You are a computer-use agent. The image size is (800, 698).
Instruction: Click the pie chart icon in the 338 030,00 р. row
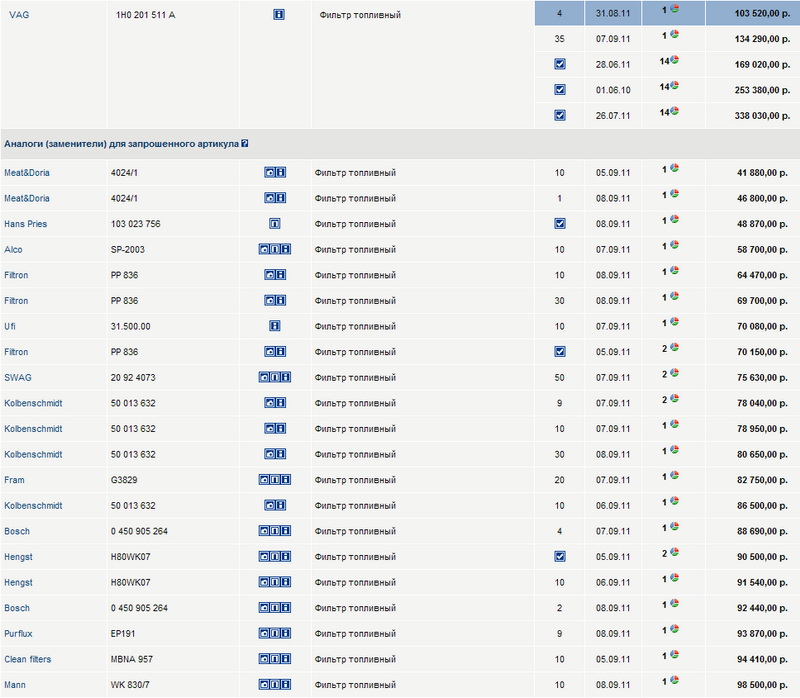tap(674, 111)
